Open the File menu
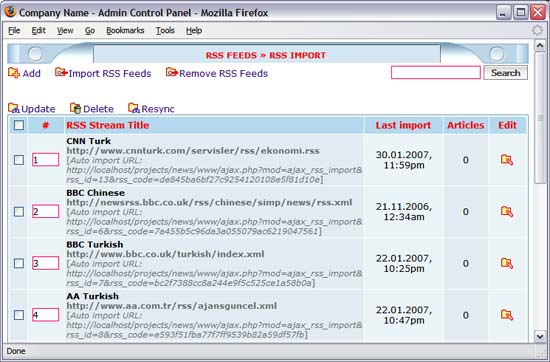The width and height of the screenshot is (550, 362). click(x=14, y=31)
